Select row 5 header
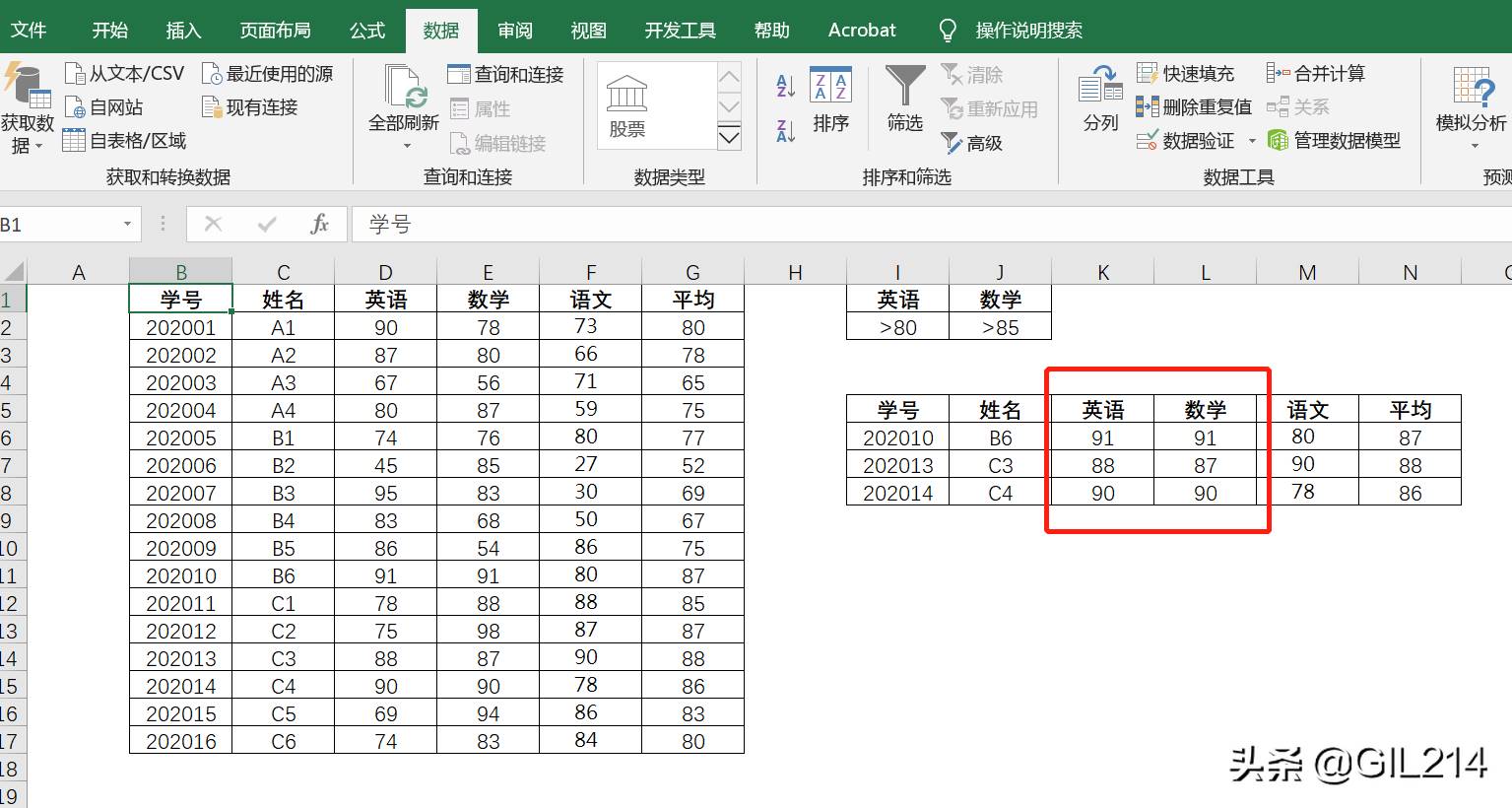The image size is (1512, 808). pos(11,410)
